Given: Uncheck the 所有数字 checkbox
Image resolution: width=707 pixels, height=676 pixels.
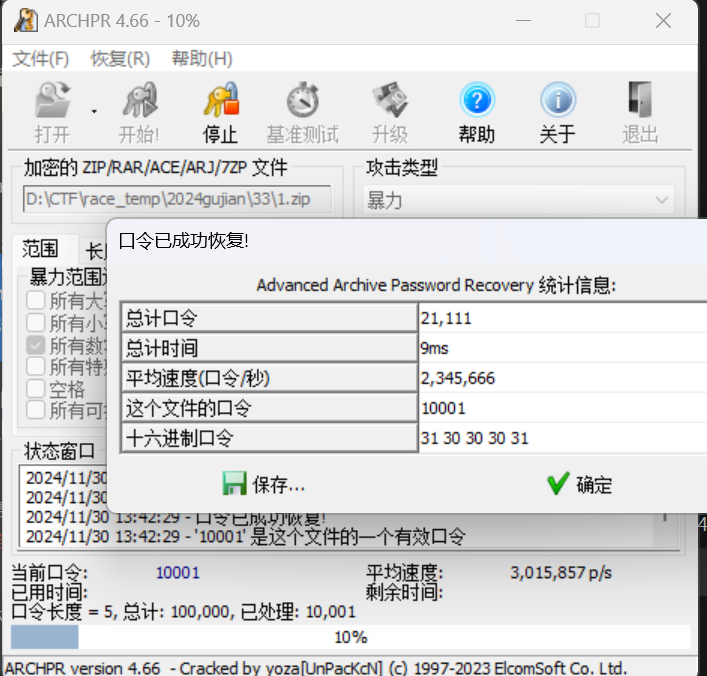Looking at the screenshot, I should tap(36, 345).
